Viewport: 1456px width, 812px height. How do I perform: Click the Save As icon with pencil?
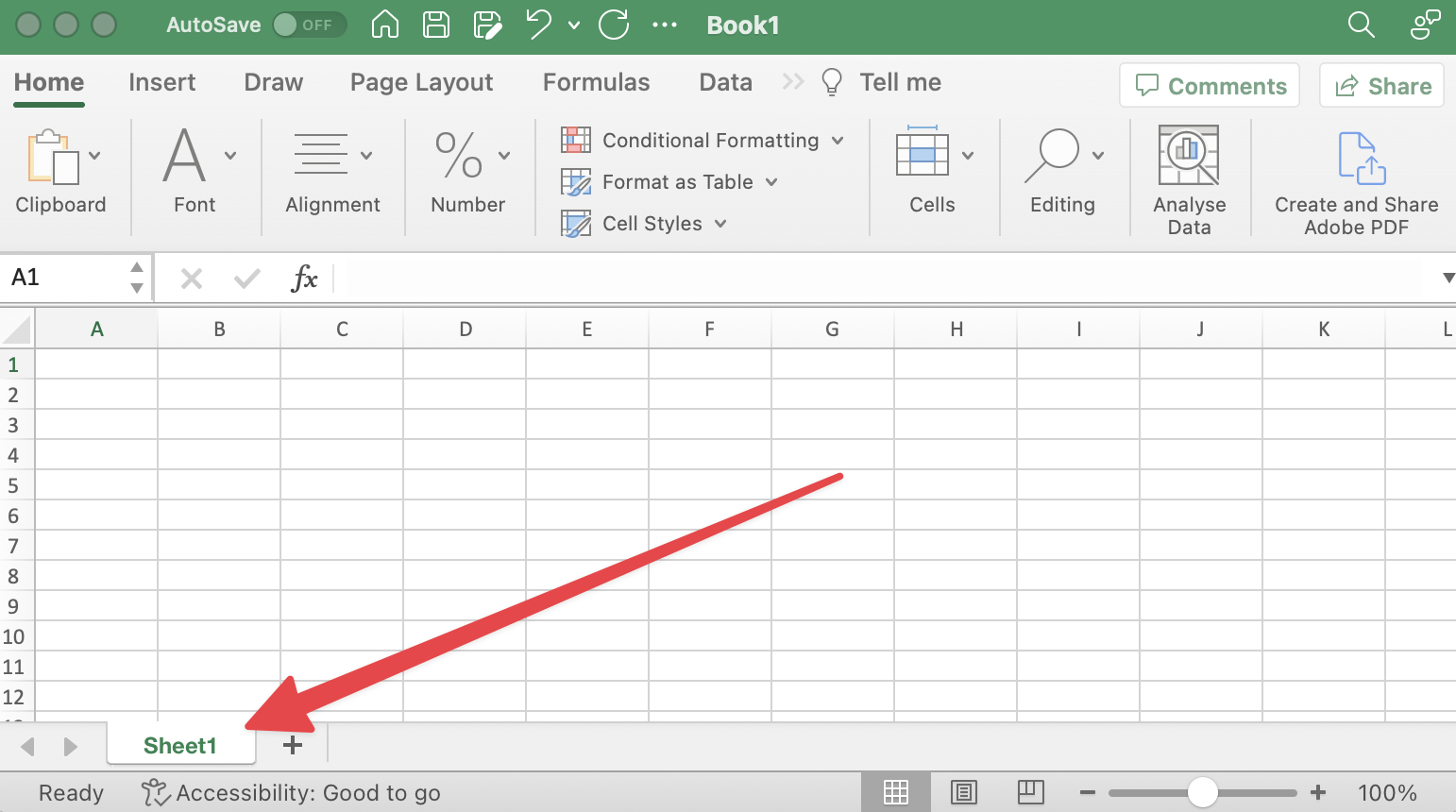pyautogui.click(x=487, y=25)
